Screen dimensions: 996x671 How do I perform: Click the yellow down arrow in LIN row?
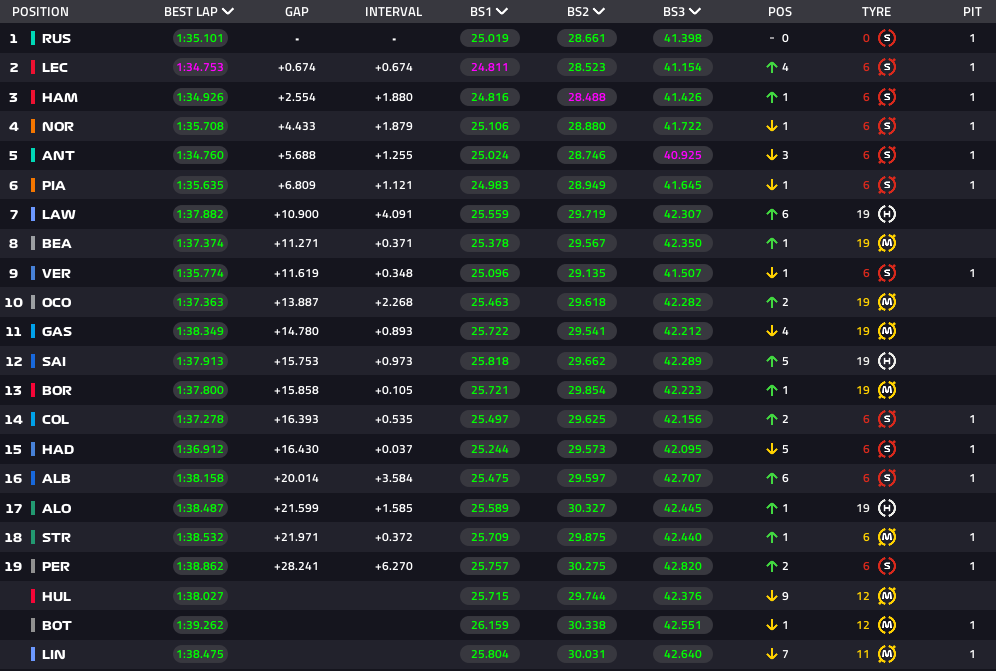pyautogui.click(x=771, y=654)
